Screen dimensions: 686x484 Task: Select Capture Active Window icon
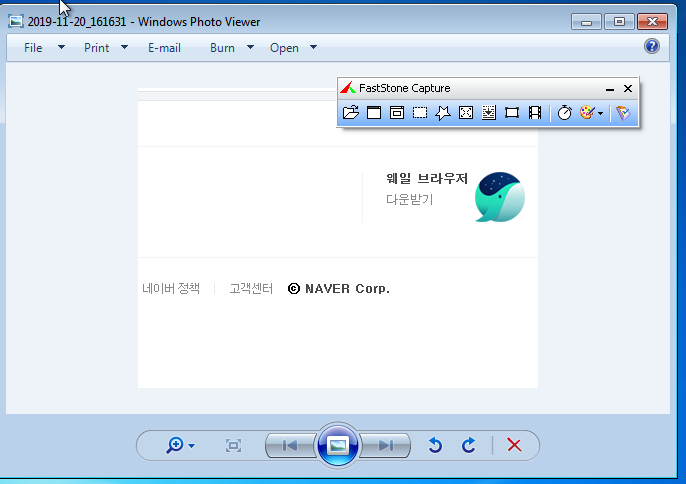coord(374,113)
